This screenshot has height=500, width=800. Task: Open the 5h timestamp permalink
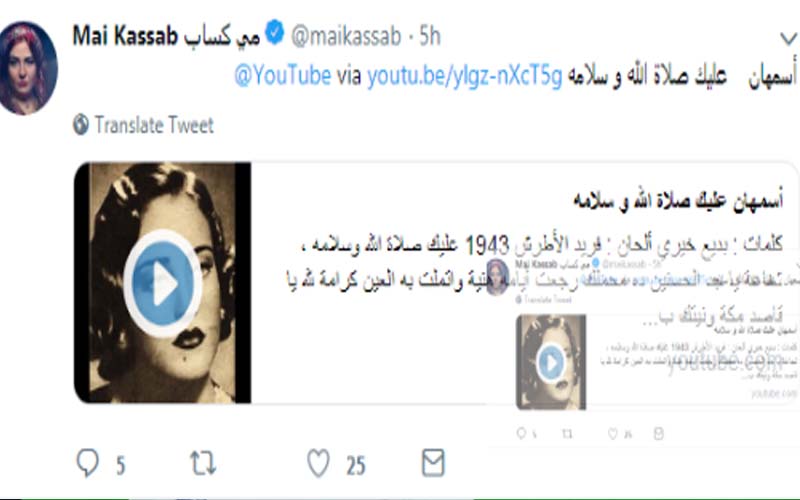click(x=430, y=36)
